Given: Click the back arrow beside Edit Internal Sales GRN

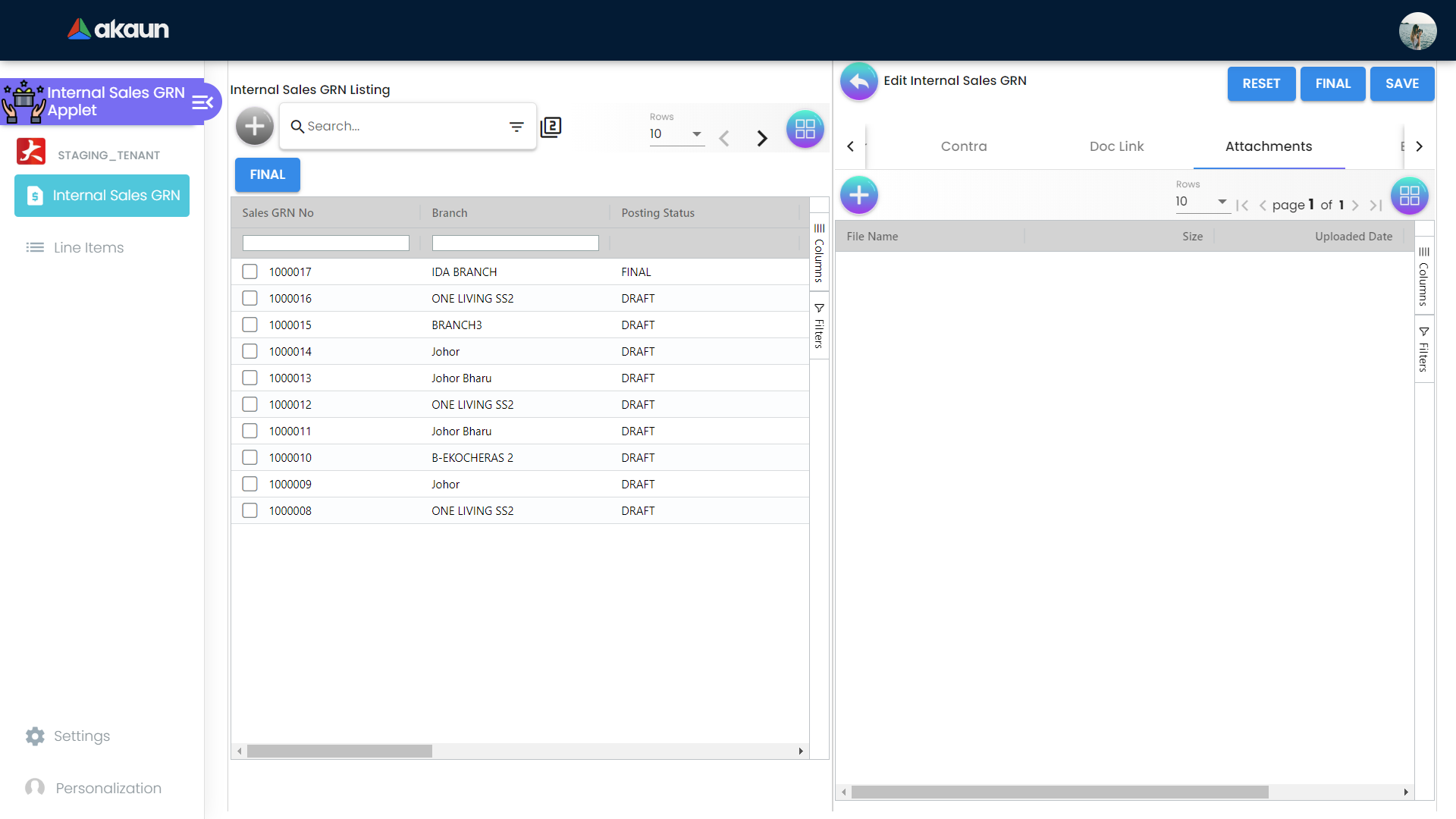Looking at the screenshot, I should 858,82.
